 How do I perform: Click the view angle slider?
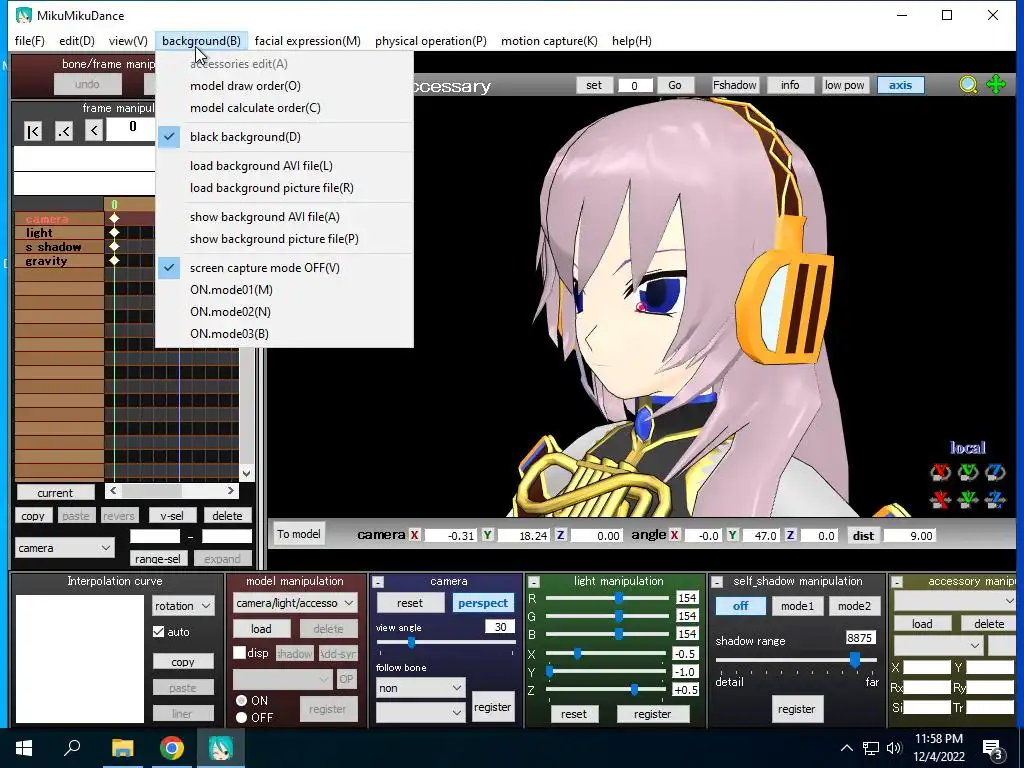click(x=446, y=643)
